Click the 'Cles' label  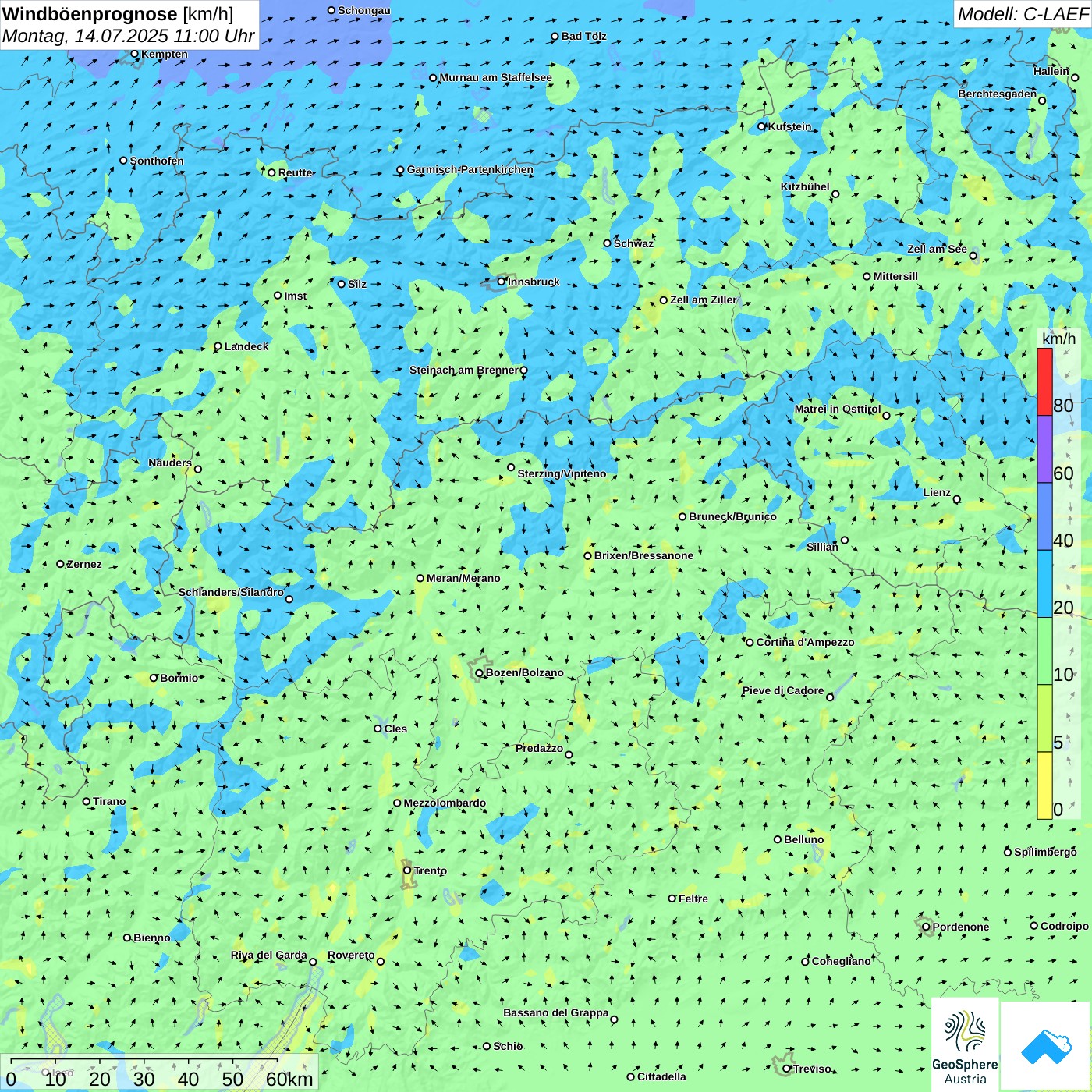(x=395, y=729)
